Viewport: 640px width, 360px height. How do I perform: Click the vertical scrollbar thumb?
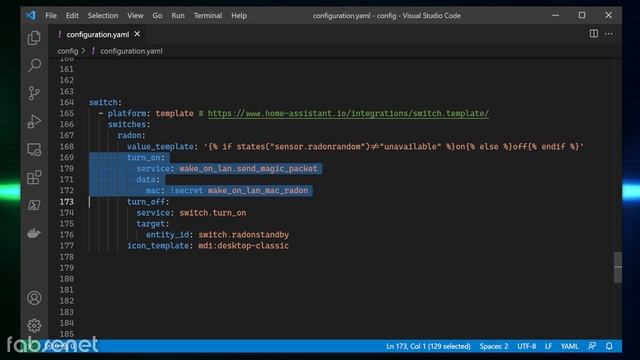(x=618, y=267)
